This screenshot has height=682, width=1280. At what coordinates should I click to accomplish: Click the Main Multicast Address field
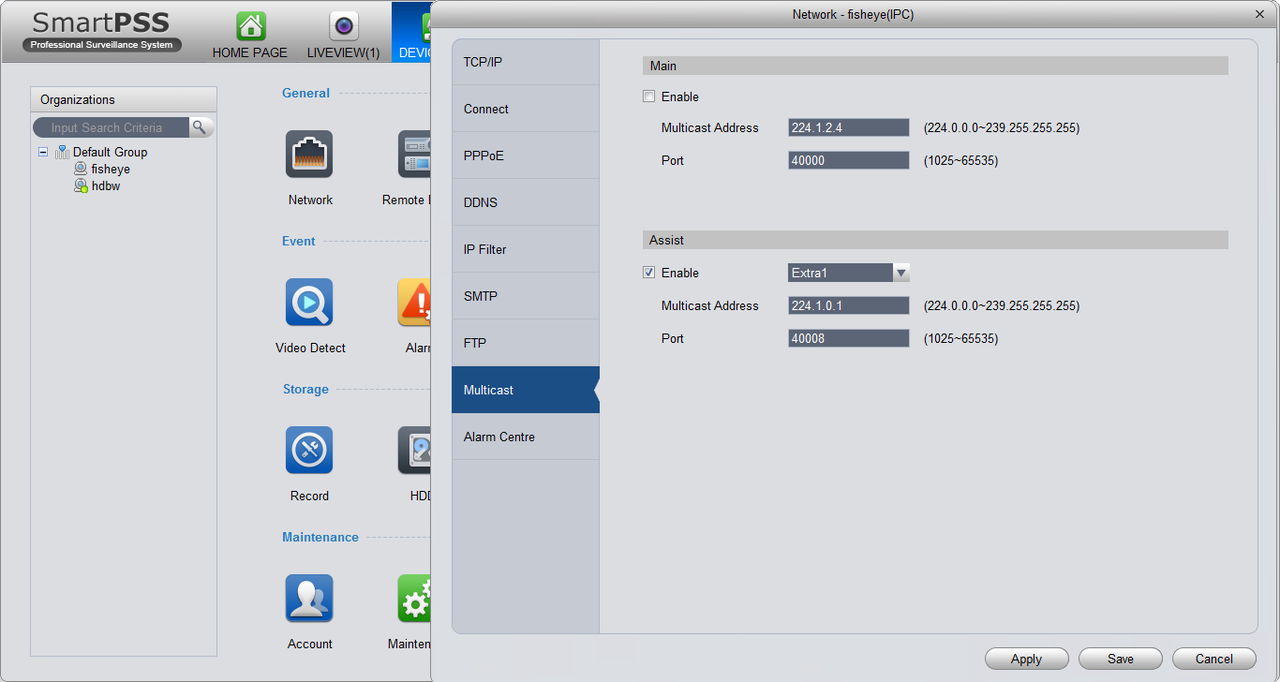pos(849,128)
